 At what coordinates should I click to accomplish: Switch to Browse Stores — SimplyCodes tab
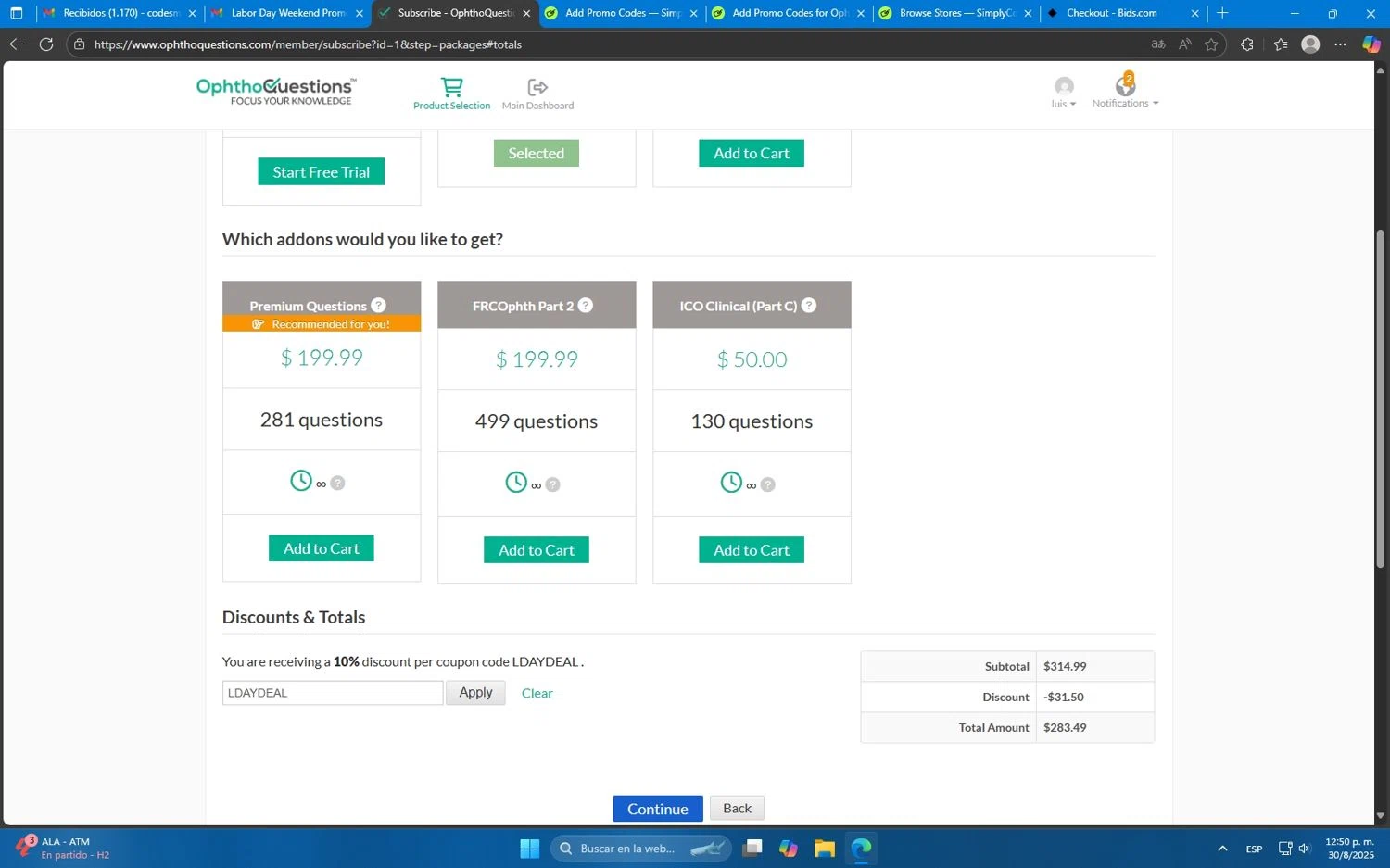(956, 13)
